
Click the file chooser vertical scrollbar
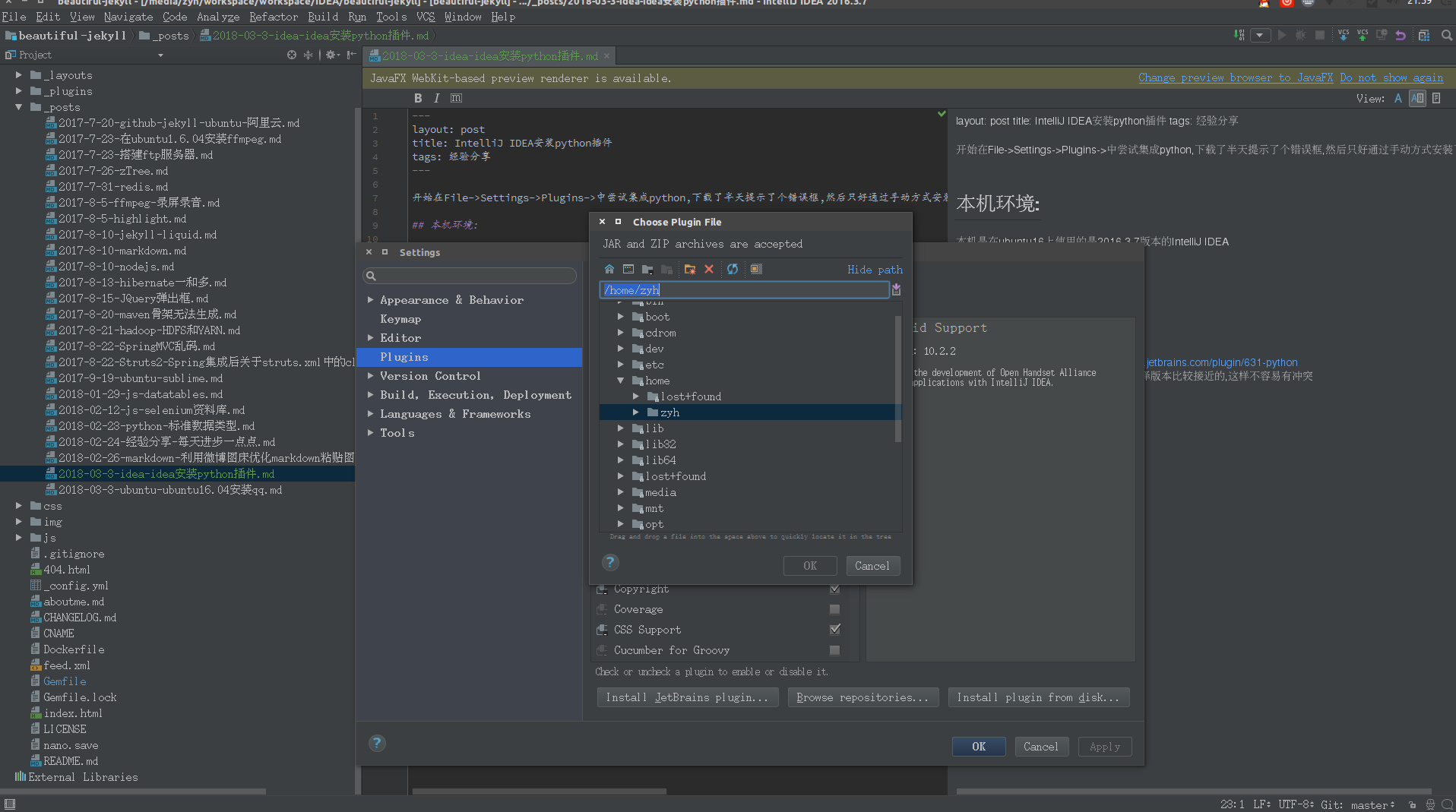pyautogui.click(x=897, y=379)
